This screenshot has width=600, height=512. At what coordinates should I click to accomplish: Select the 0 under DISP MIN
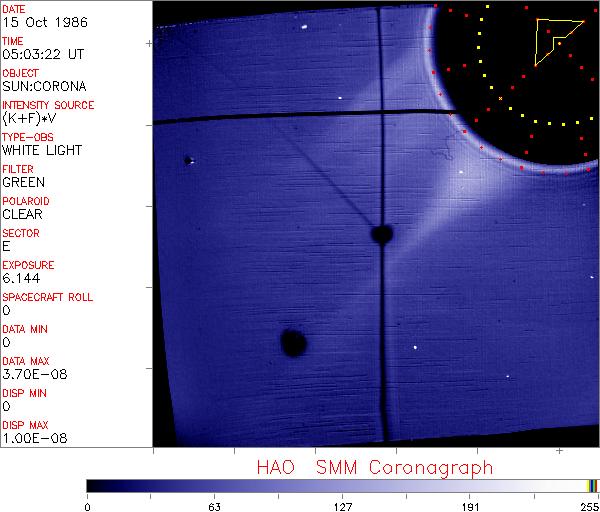click(6, 406)
